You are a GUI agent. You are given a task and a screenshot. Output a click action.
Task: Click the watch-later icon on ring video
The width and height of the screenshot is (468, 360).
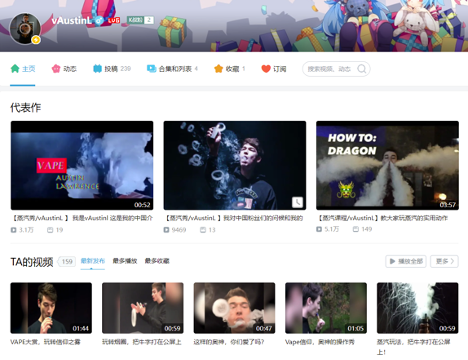click(x=297, y=202)
